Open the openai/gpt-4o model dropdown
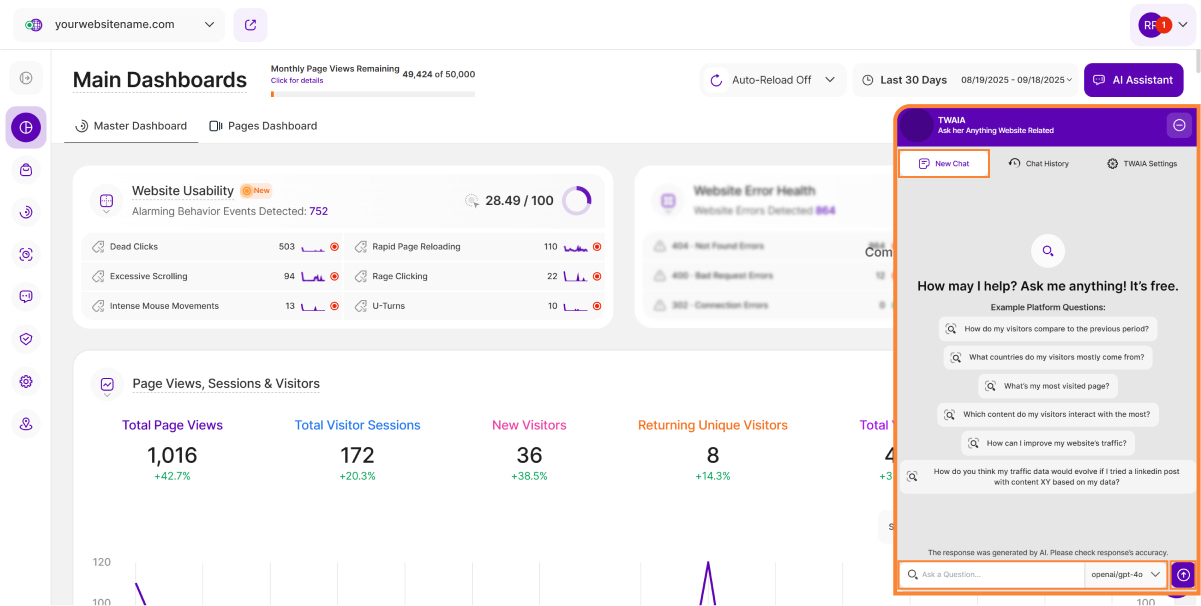Screen dimensions: 1201x606 tap(1126, 575)
